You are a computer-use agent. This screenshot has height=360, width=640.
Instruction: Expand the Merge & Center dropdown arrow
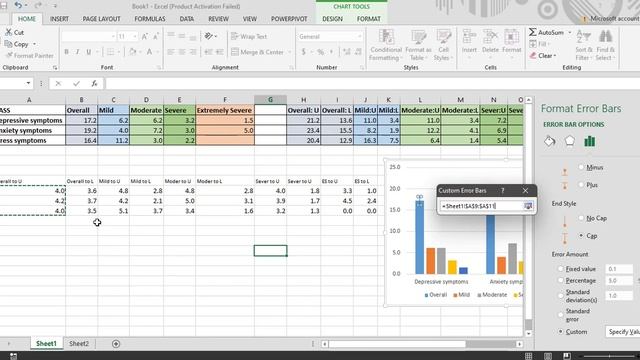point(289,52)
